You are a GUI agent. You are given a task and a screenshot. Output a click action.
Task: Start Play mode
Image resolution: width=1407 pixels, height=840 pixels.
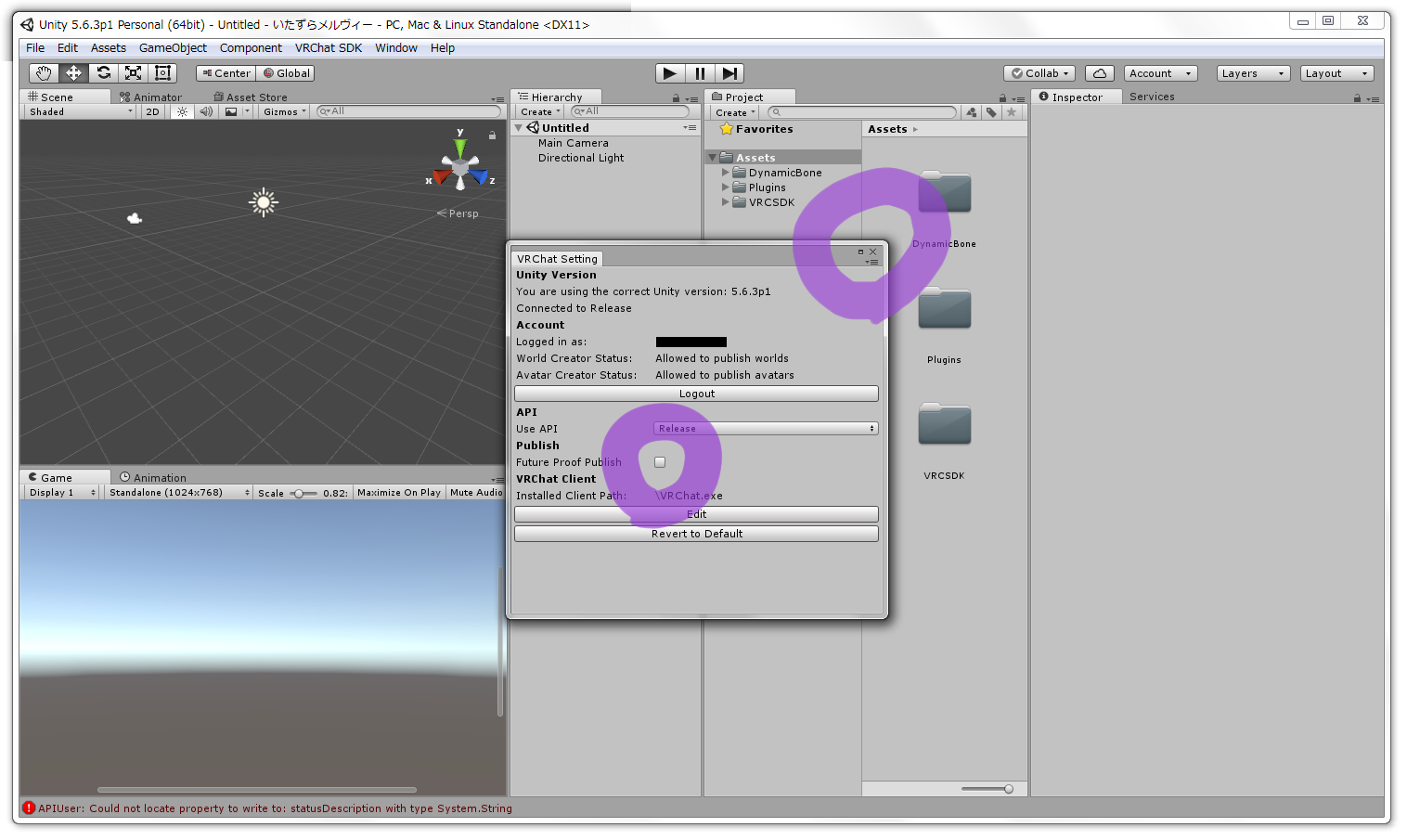(669, 73)
